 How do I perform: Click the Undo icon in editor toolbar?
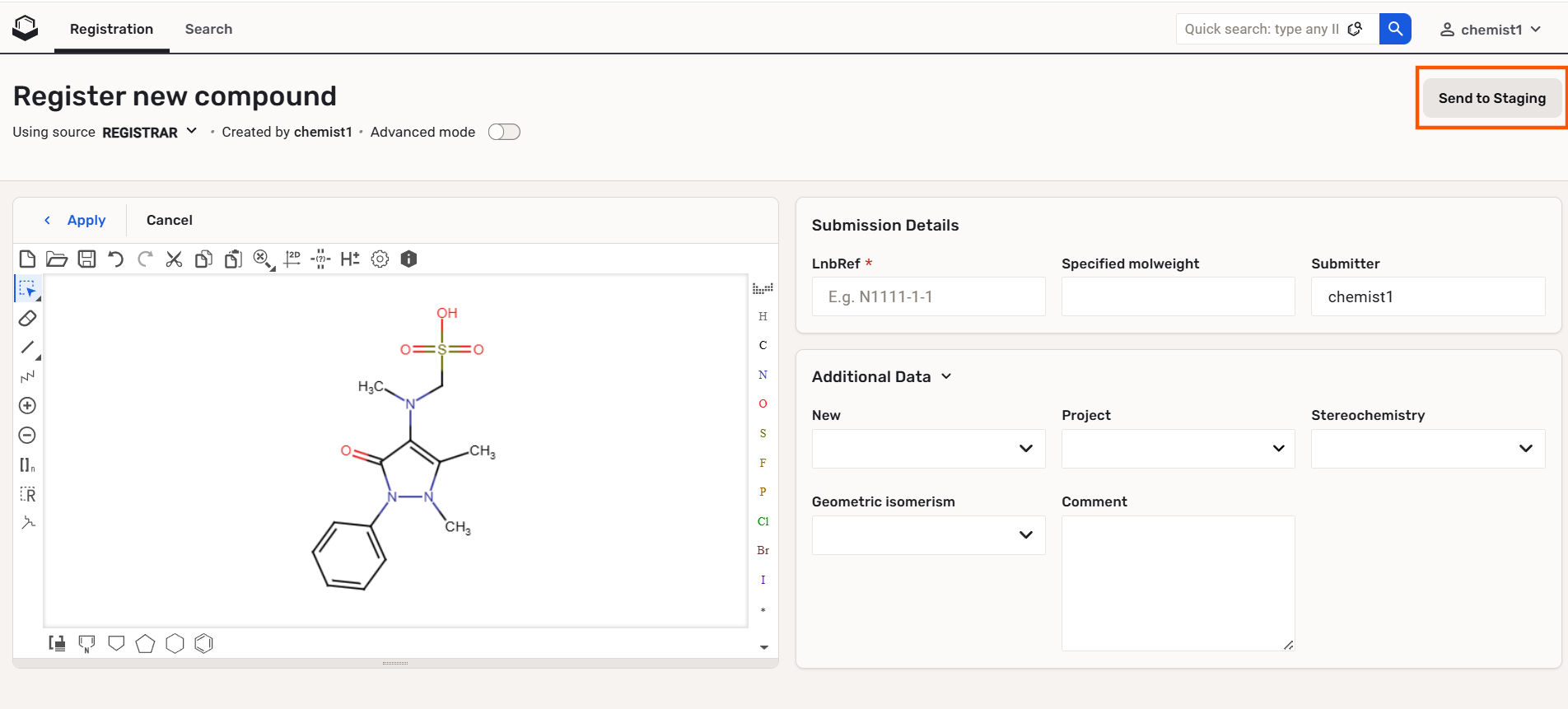point(115,259)
